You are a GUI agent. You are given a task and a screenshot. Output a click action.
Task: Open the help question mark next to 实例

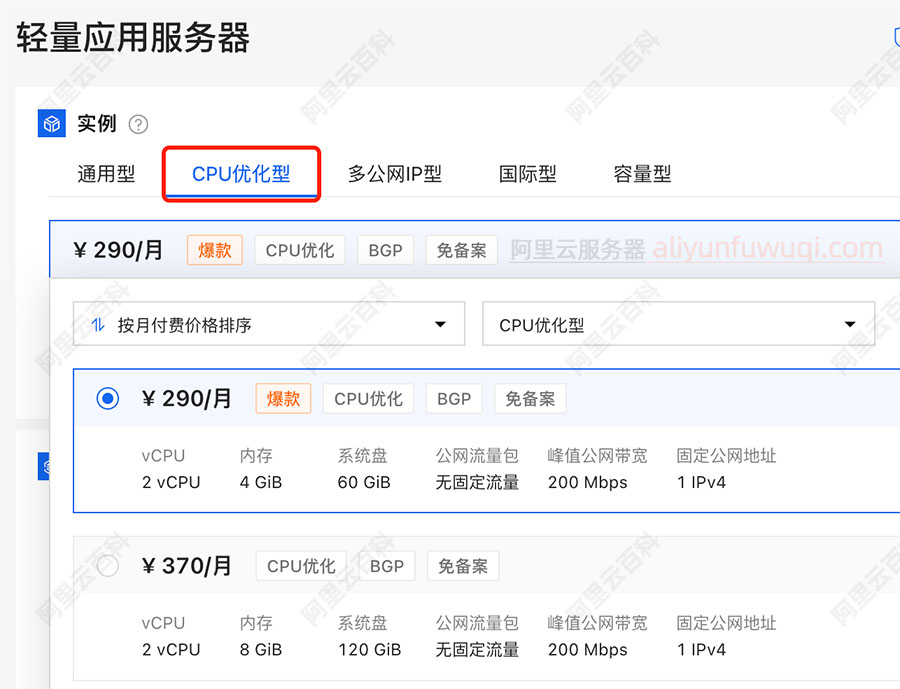point(138,124)
